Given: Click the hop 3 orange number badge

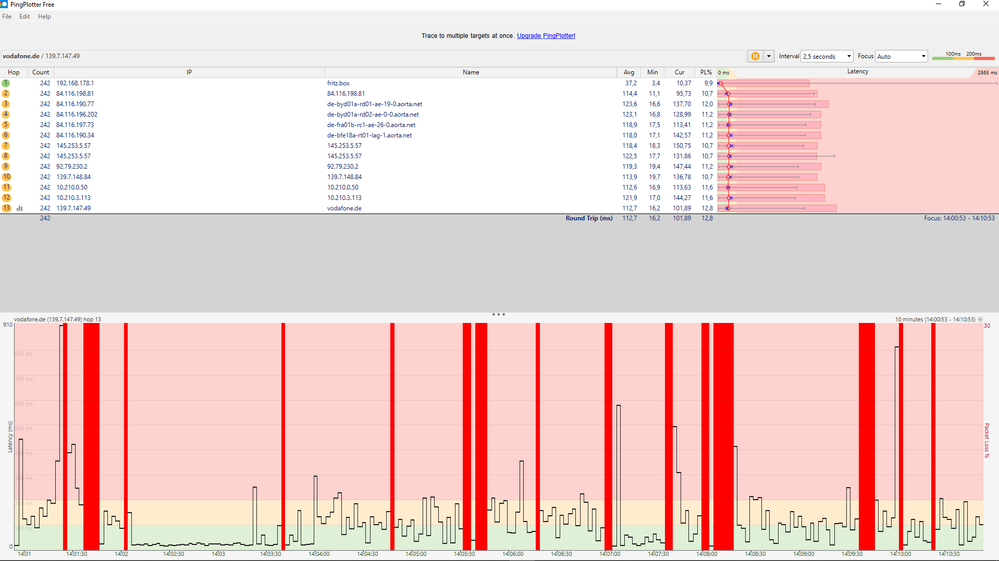Looking at the screenshot, I should [6, 104].
